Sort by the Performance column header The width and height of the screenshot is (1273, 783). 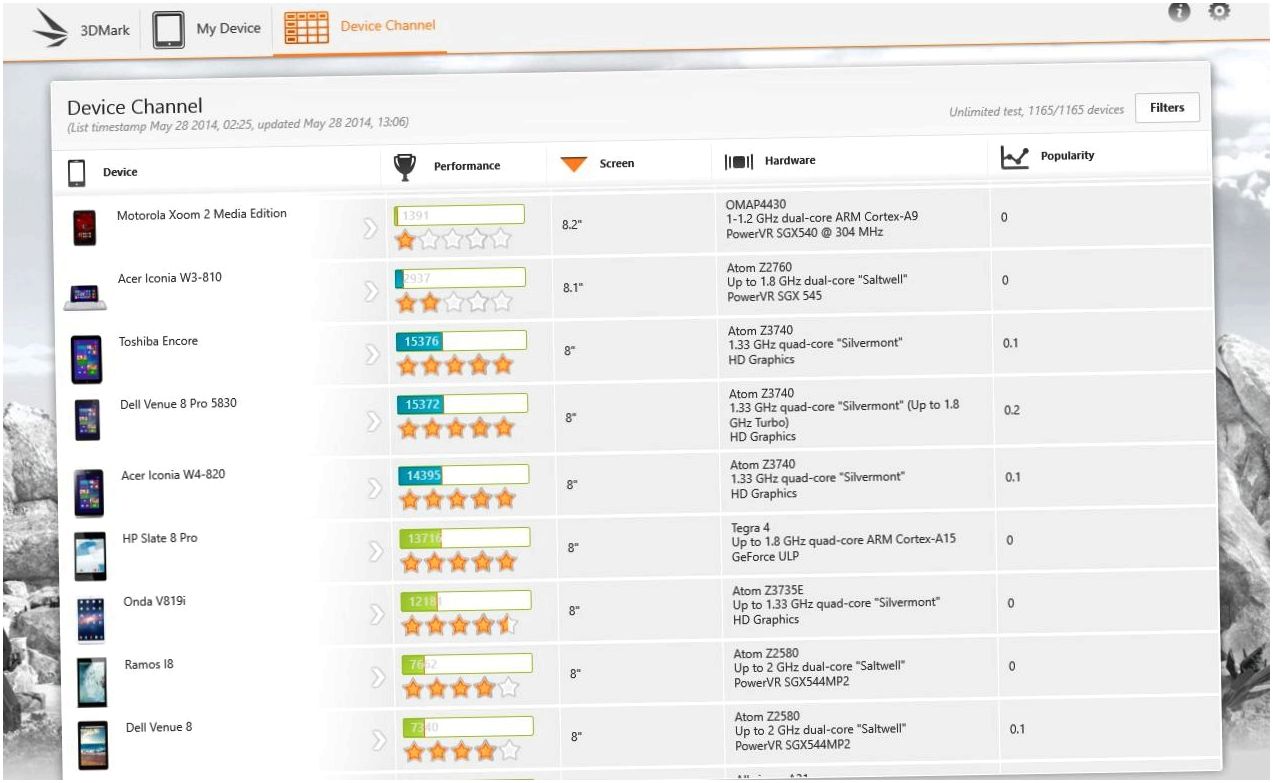[466, 166]
